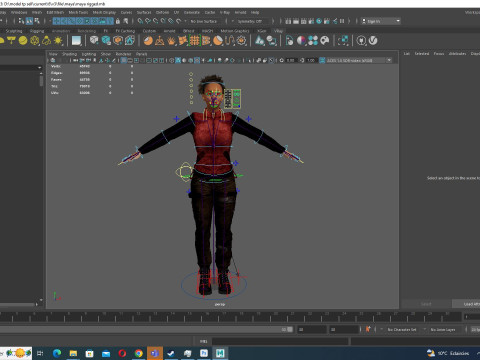Click the teal four-spheres material shelf icon
The height and width of the screenshot is (360, 480).
pyautogui.click(x=313, y=41)
